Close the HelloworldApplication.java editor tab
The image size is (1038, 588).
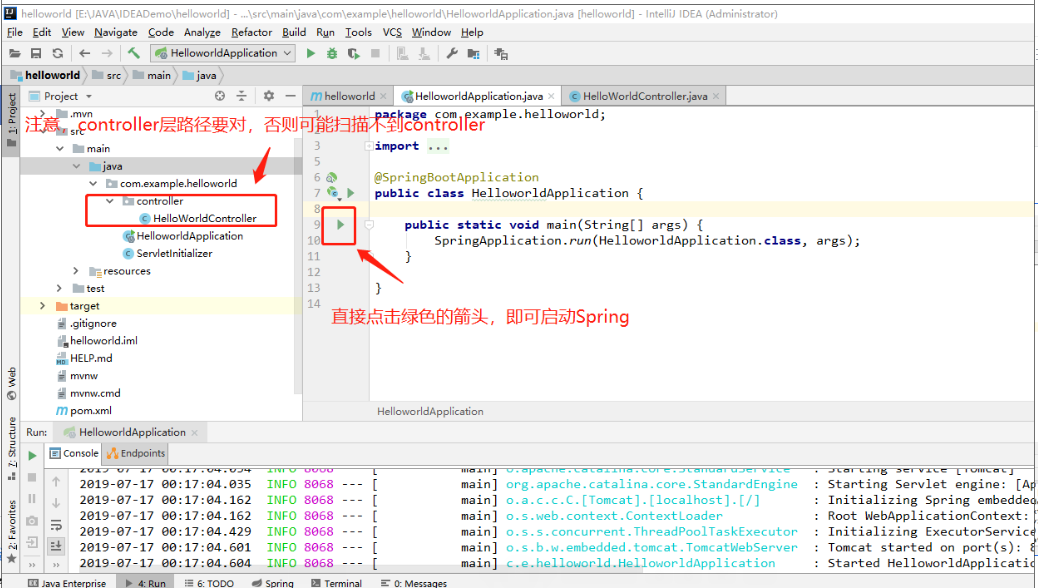click(x=551, y=96)
